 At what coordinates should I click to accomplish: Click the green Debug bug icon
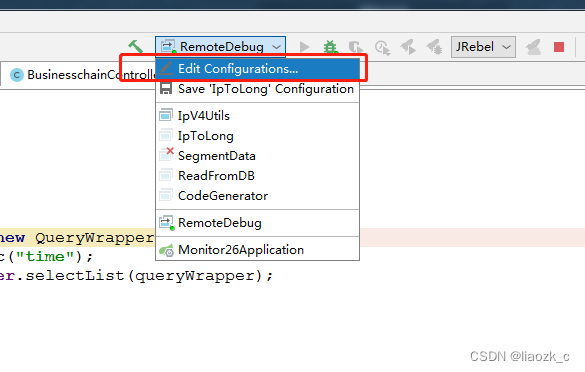[330, 47]
